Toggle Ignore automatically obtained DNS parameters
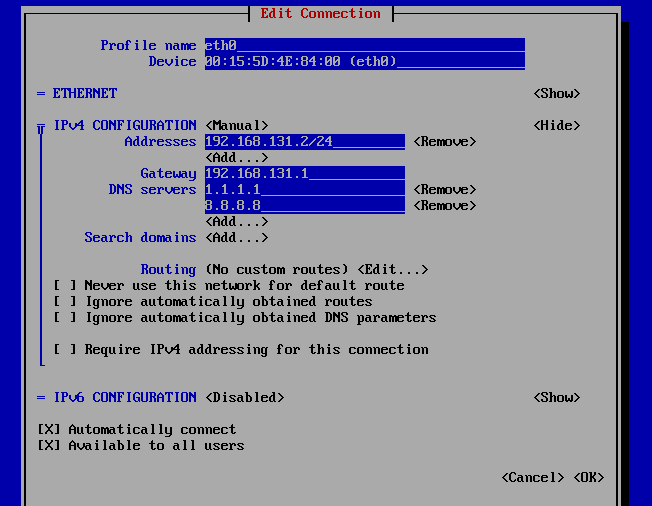Viewport: 652px width, 506px height. click(x=65, y=317)
